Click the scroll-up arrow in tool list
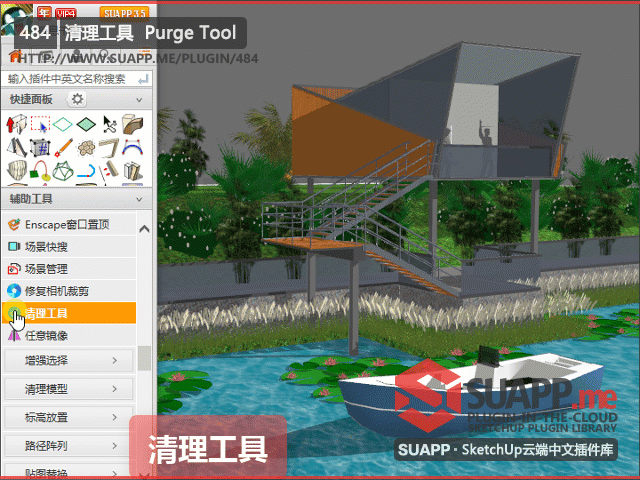 point(144,229)
